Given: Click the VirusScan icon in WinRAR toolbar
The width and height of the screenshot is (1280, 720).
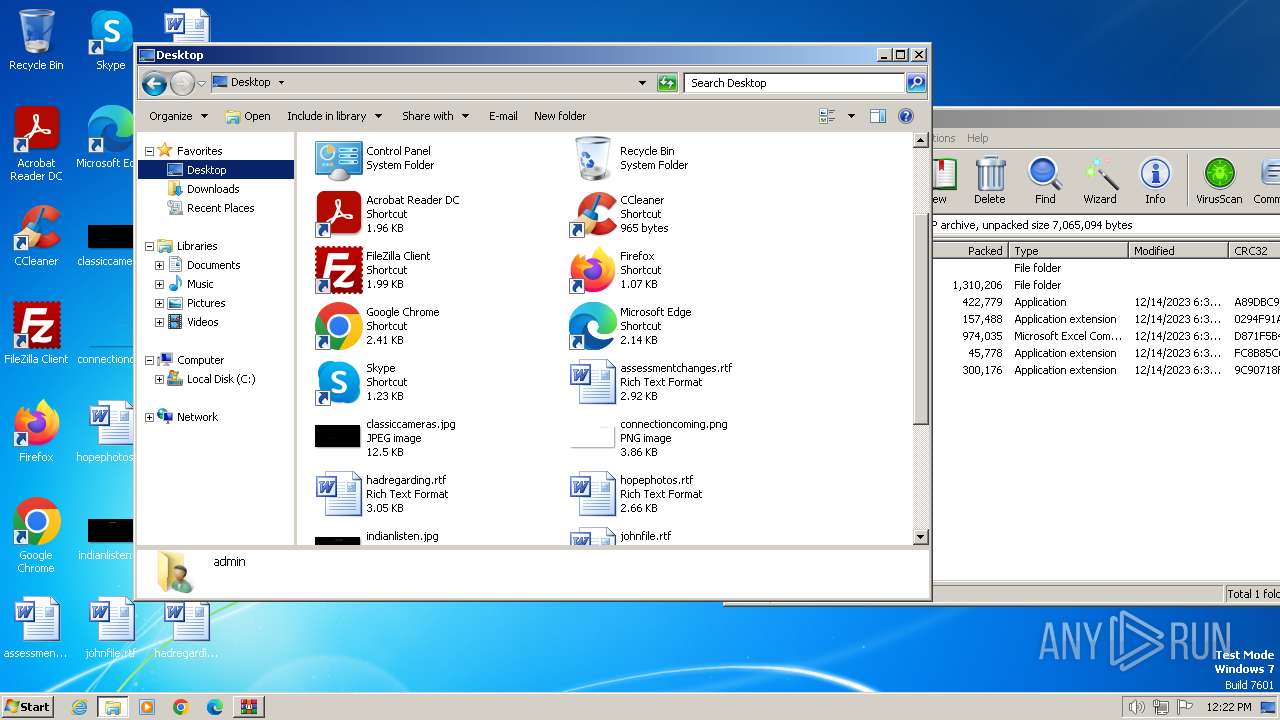Looking at the screenshot, I should click(1219, 181).
